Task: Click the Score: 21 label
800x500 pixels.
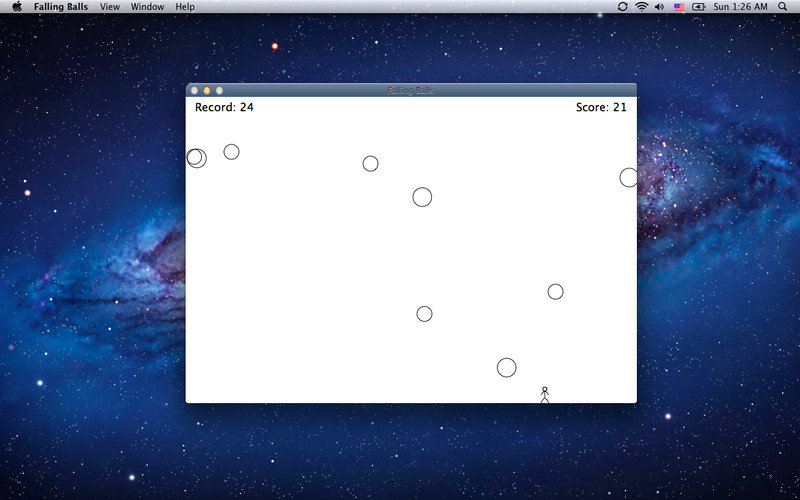Action: tap(601, 107)
